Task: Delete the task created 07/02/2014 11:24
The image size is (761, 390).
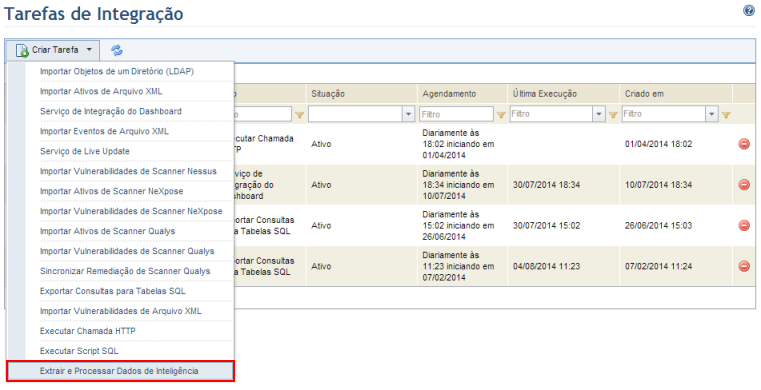Action: click(x=744, y=266)
